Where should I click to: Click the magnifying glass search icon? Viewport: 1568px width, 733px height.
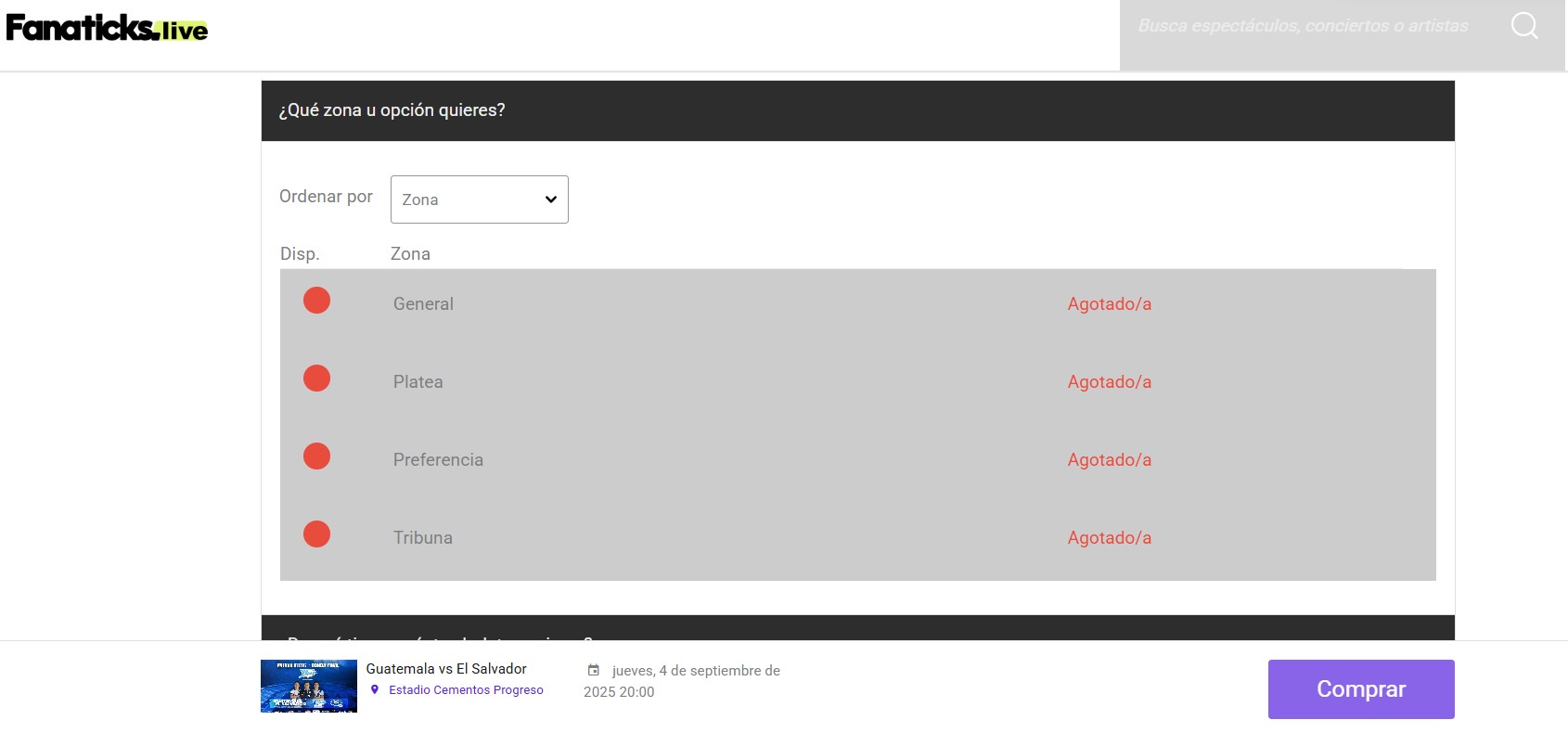point(1524,26)
